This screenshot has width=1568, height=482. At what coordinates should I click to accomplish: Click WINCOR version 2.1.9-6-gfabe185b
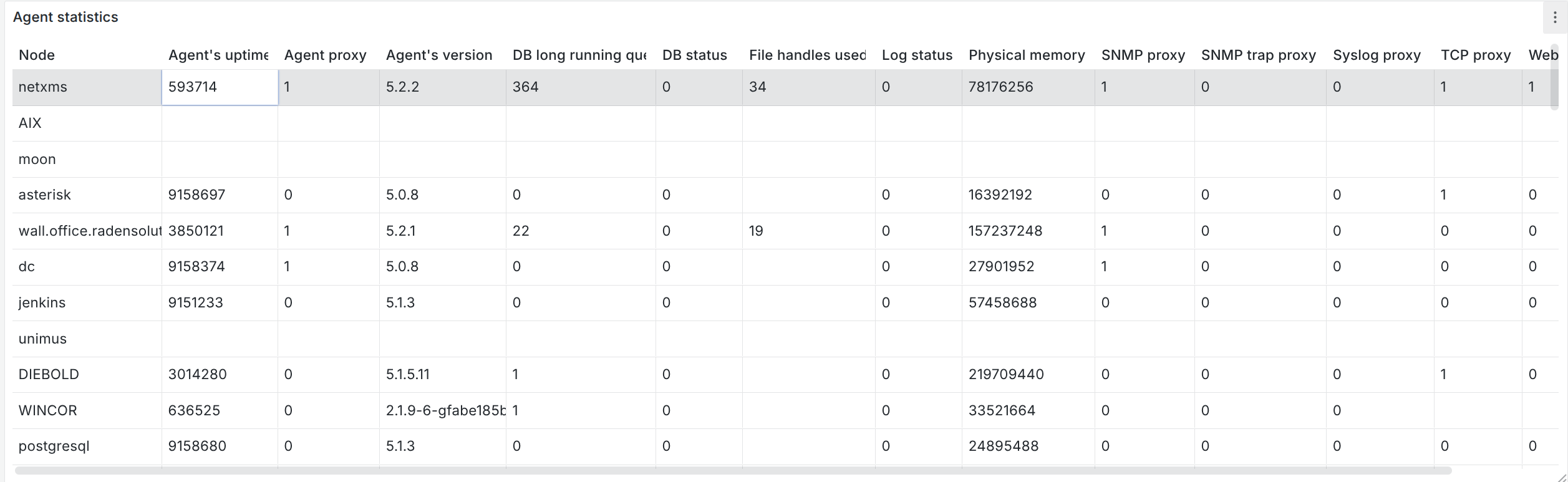coord(445,411)
